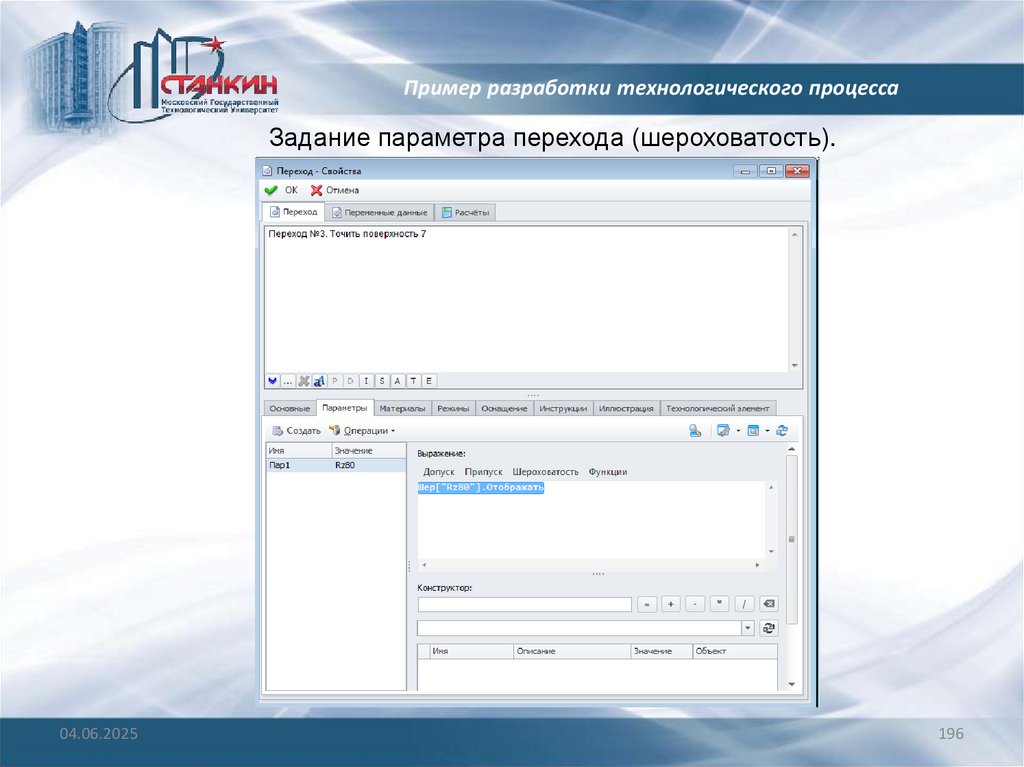
Task: Click the highlighted expression Шер["Rz80"].Отображать
Action: [x=481, y=487]
